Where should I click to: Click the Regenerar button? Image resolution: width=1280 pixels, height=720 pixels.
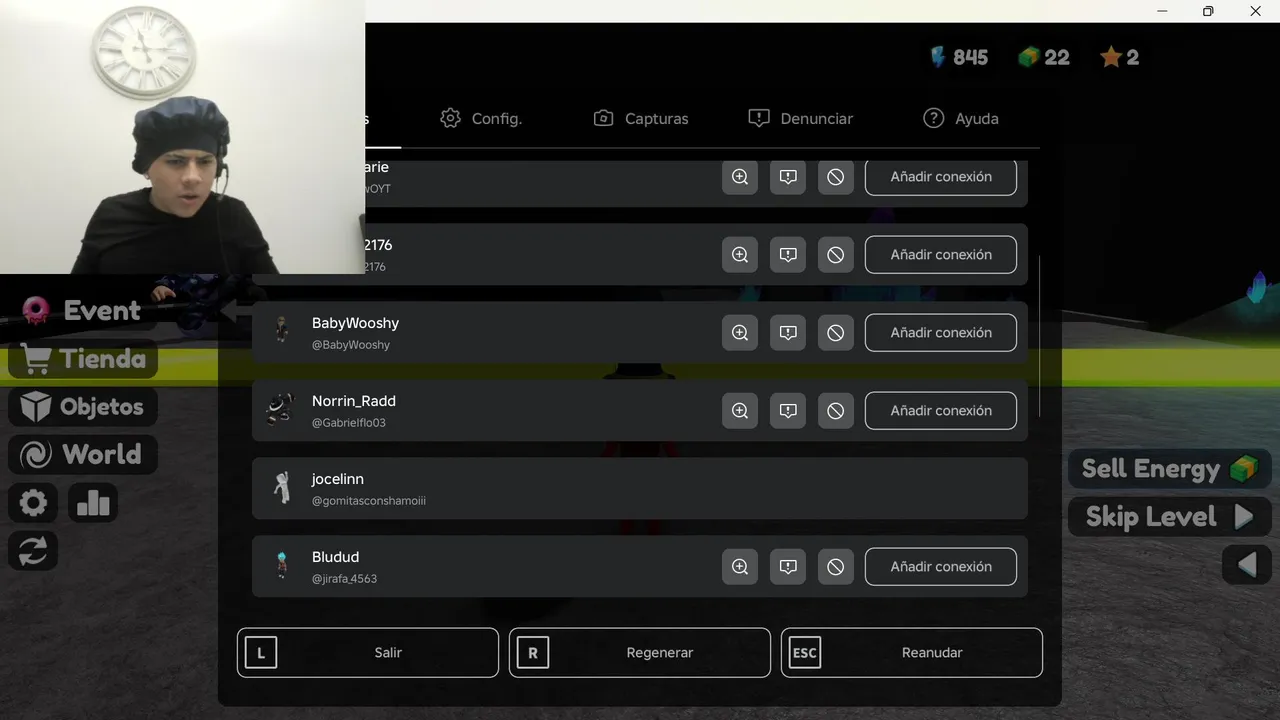point(640,653)
